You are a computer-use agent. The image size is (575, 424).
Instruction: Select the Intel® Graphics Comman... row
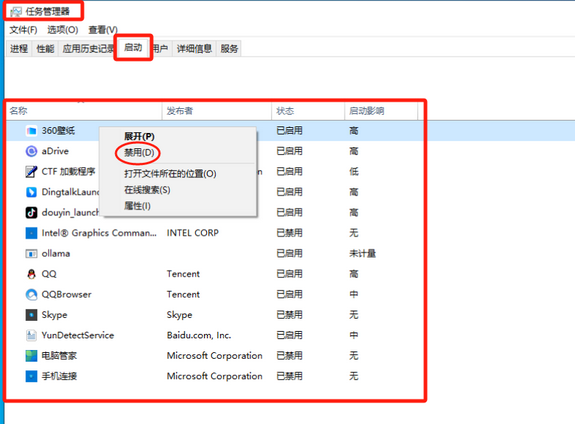point(99,233)
